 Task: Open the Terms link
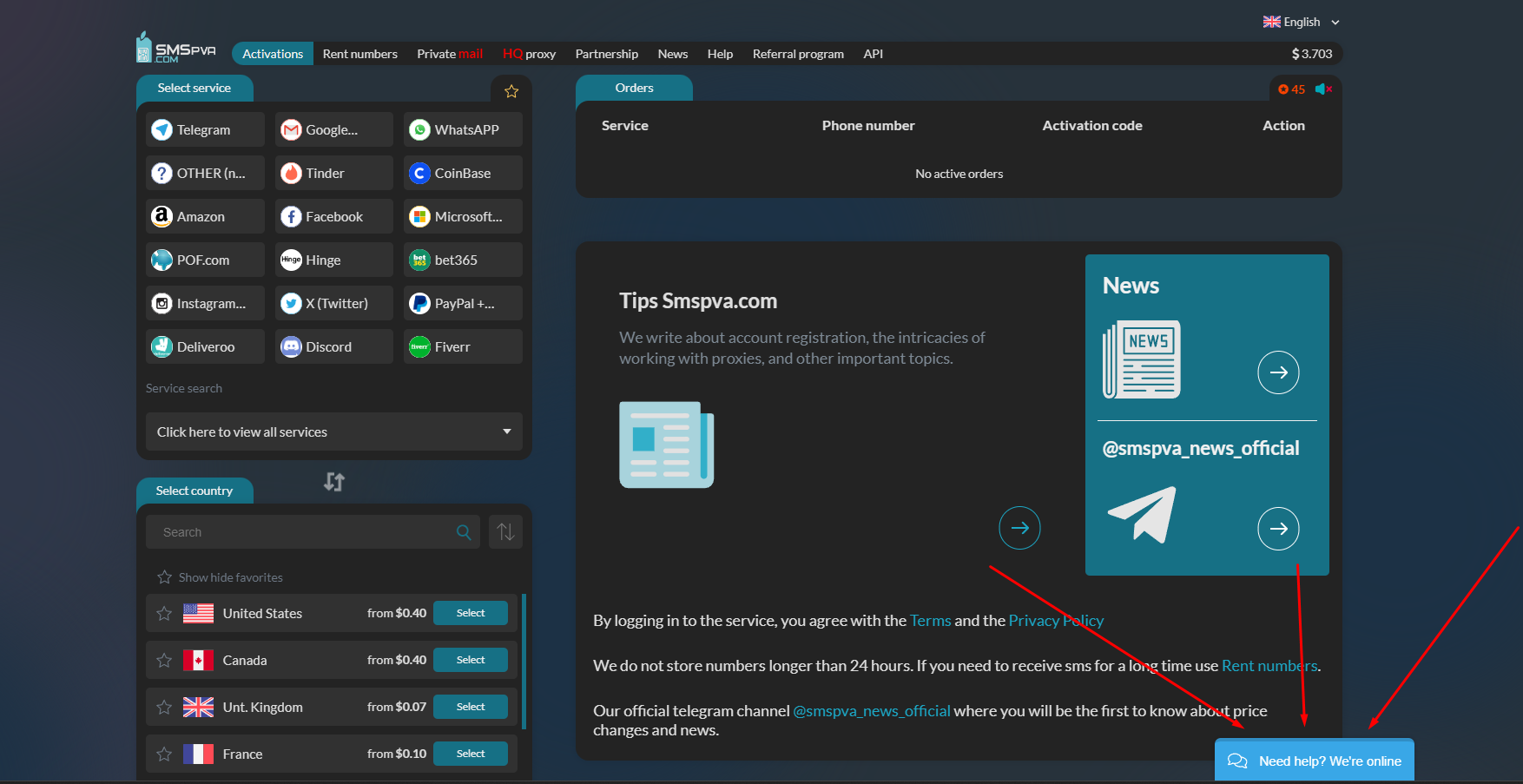tap(931, 621)
